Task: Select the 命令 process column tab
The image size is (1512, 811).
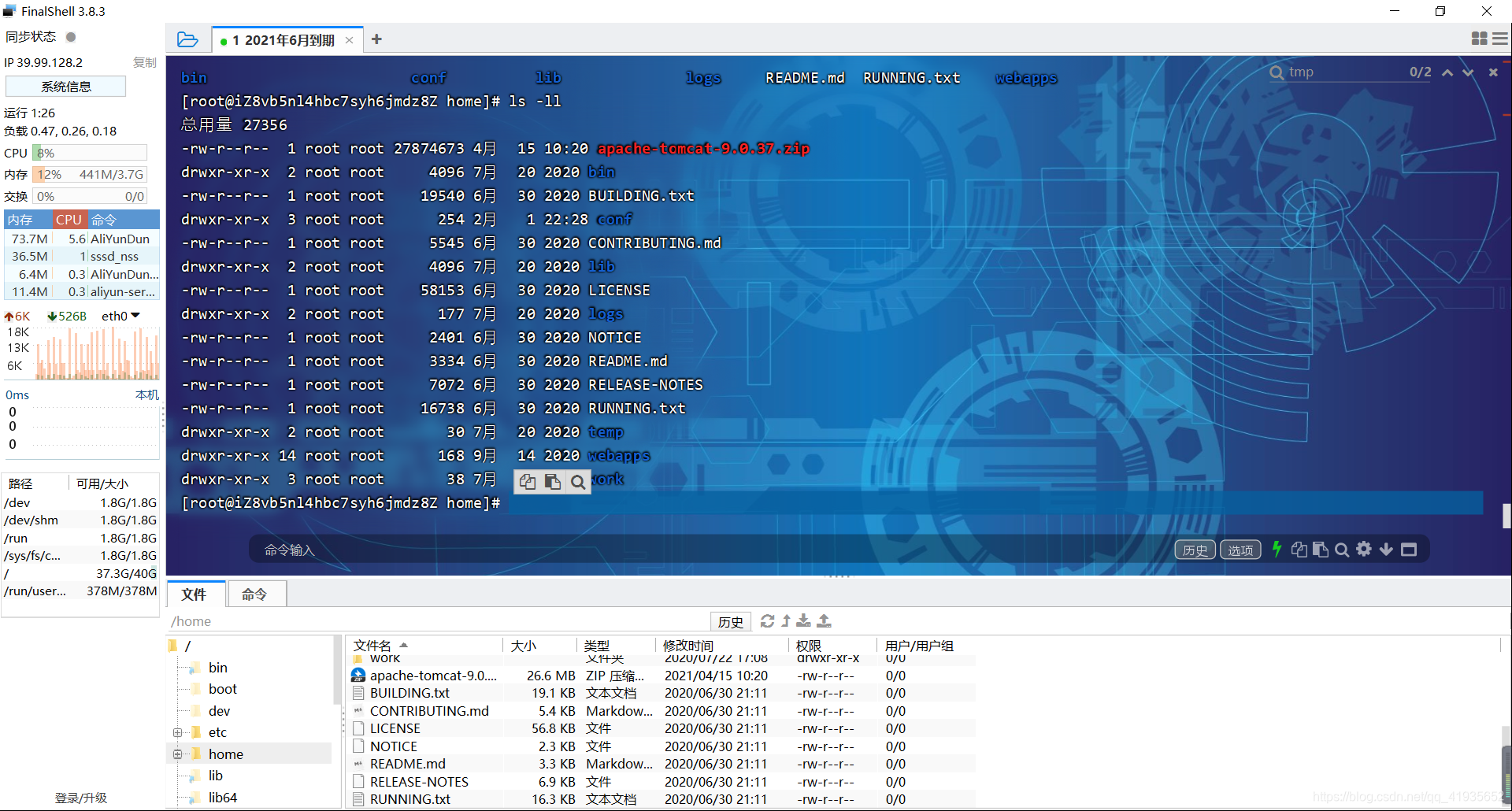Action: [x=123, y=220]
